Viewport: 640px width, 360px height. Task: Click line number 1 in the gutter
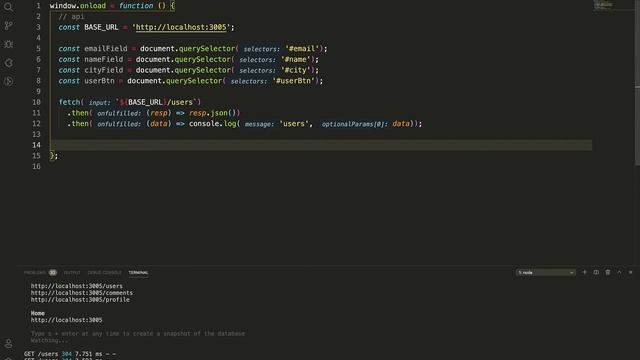click(x=38, y=6)
